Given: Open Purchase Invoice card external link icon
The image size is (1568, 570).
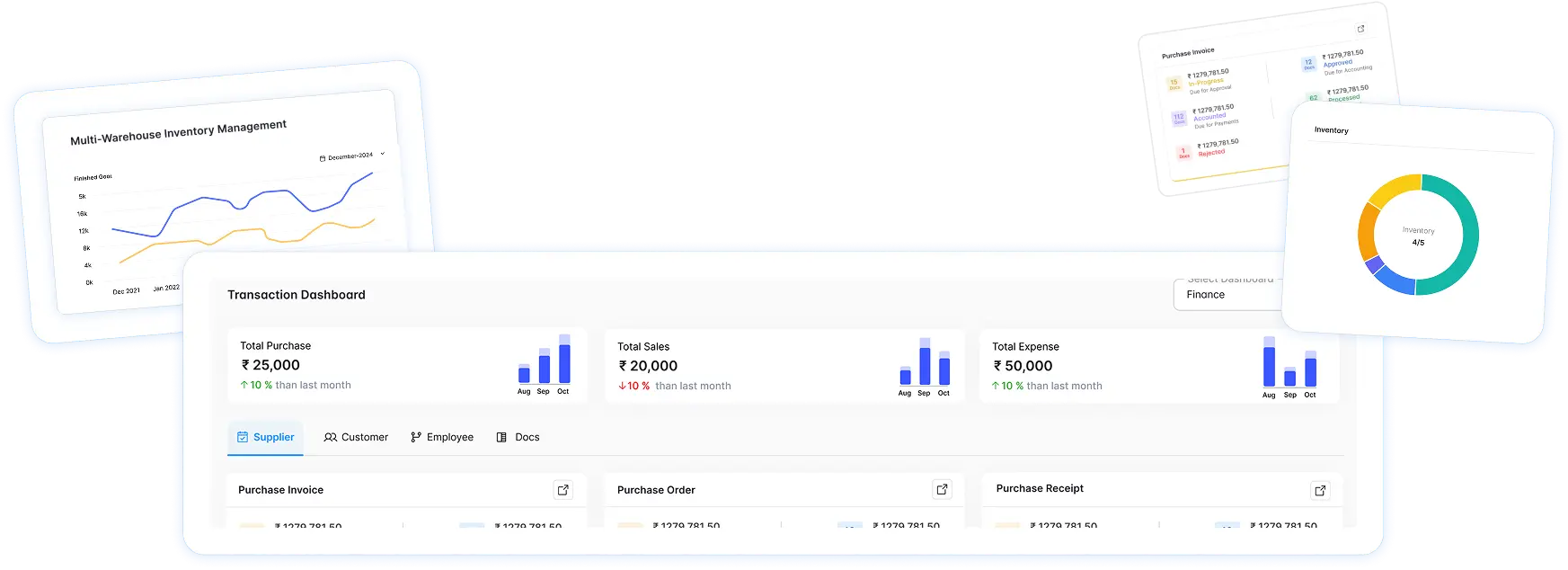Looking at the screenshot, I should coord(563,490).
